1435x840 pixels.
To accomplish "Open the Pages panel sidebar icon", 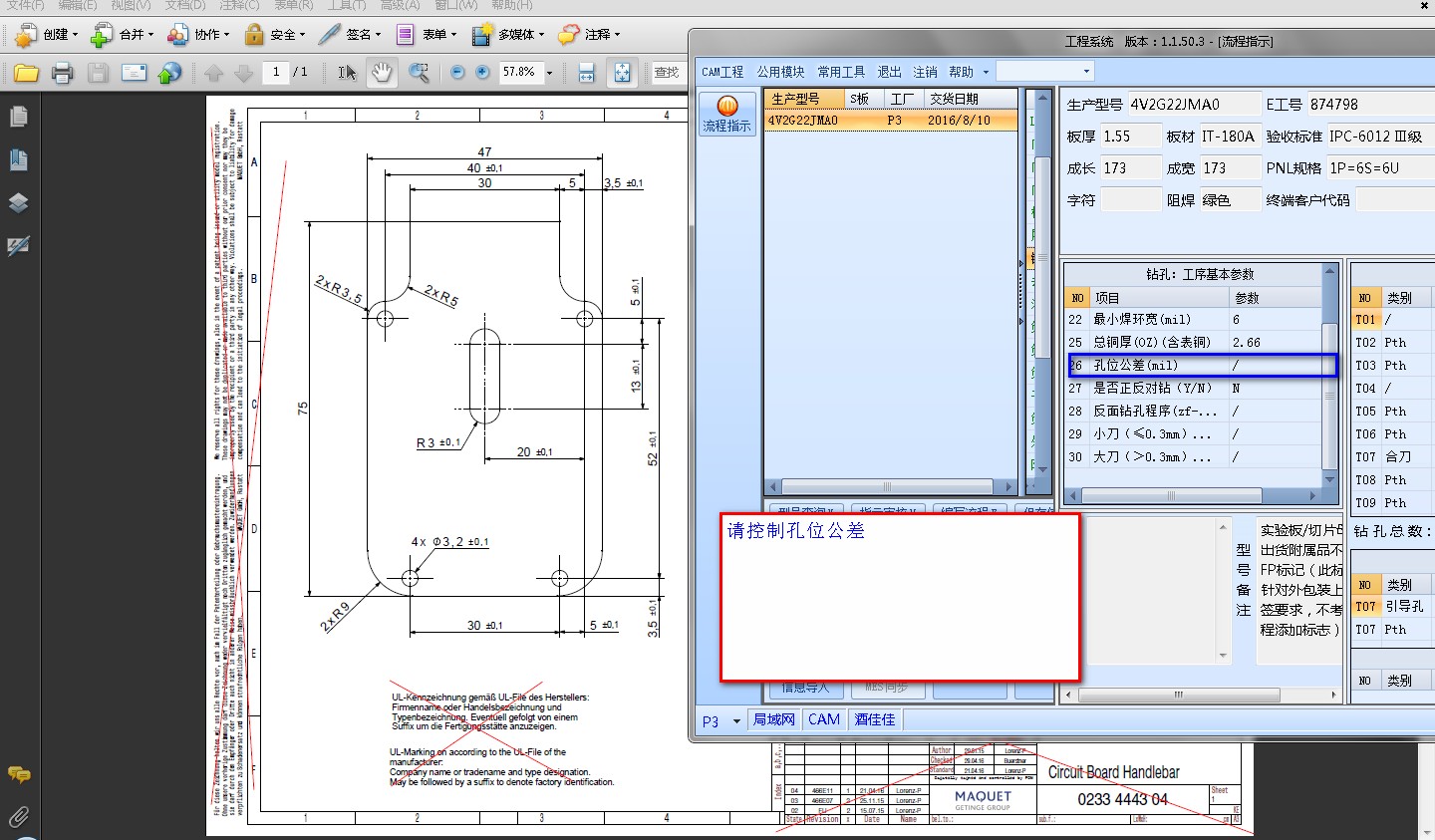I will click(x=18, y=117).
